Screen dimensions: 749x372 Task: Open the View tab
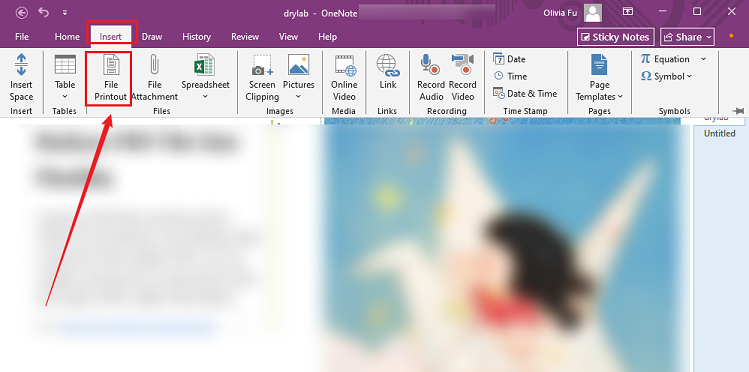tap(289, 37)
